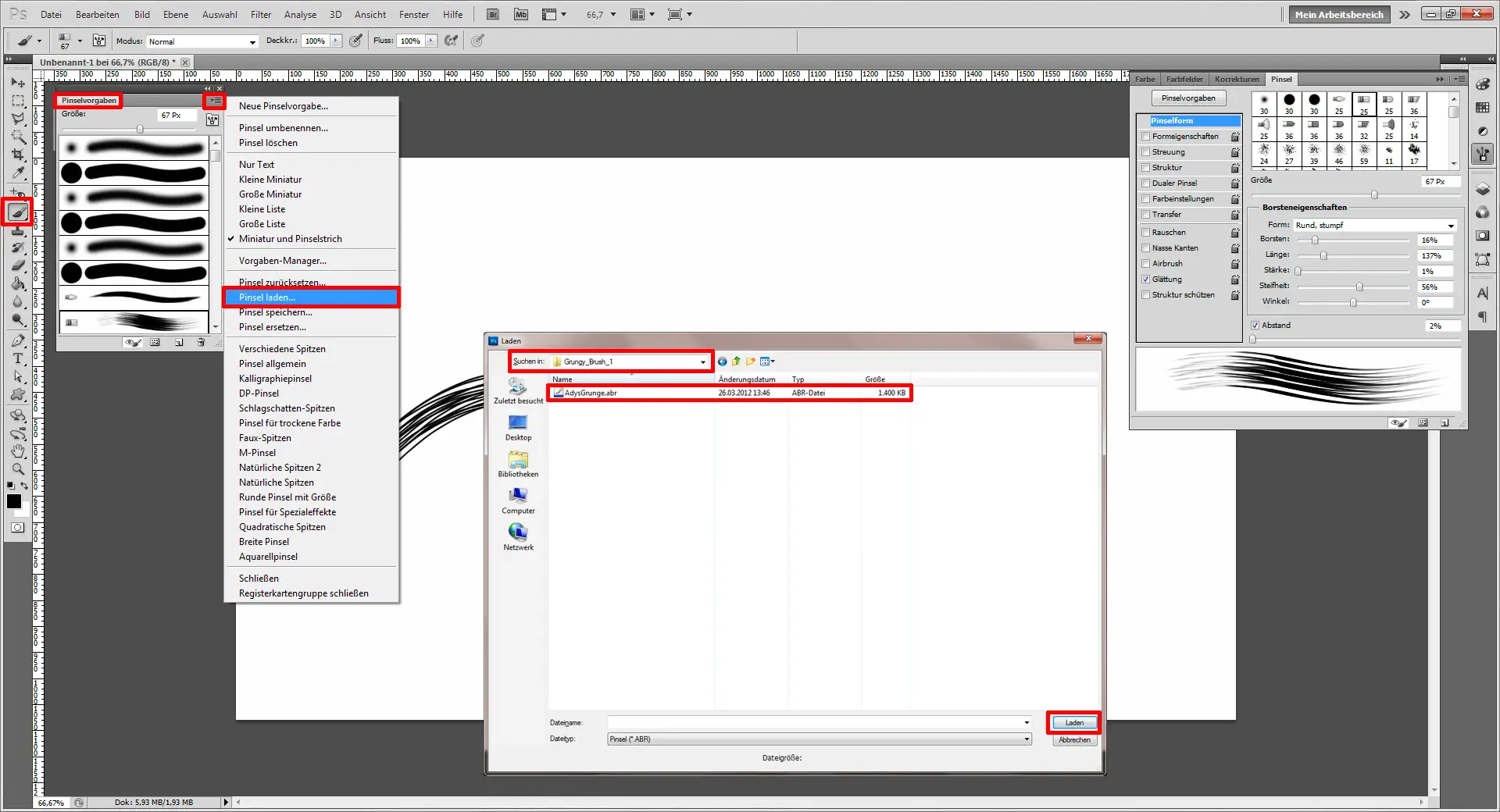Select the Eraser tool
Screen dimensions: 1500x812
[17, 267]
